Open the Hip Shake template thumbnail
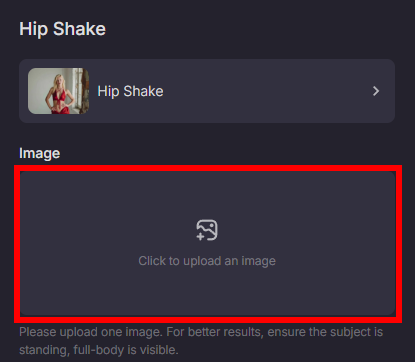 point(58,91)
